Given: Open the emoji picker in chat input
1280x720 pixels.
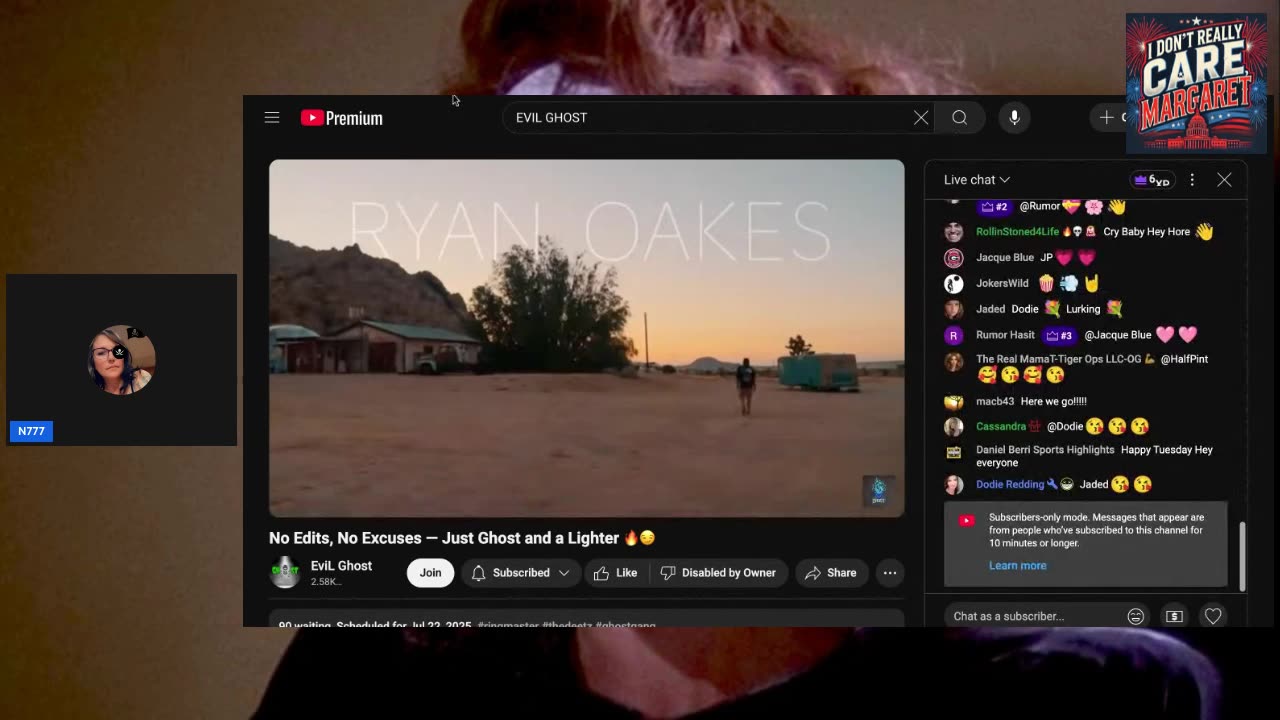Looking at the screenshot, I should [x=1135, y=616].
